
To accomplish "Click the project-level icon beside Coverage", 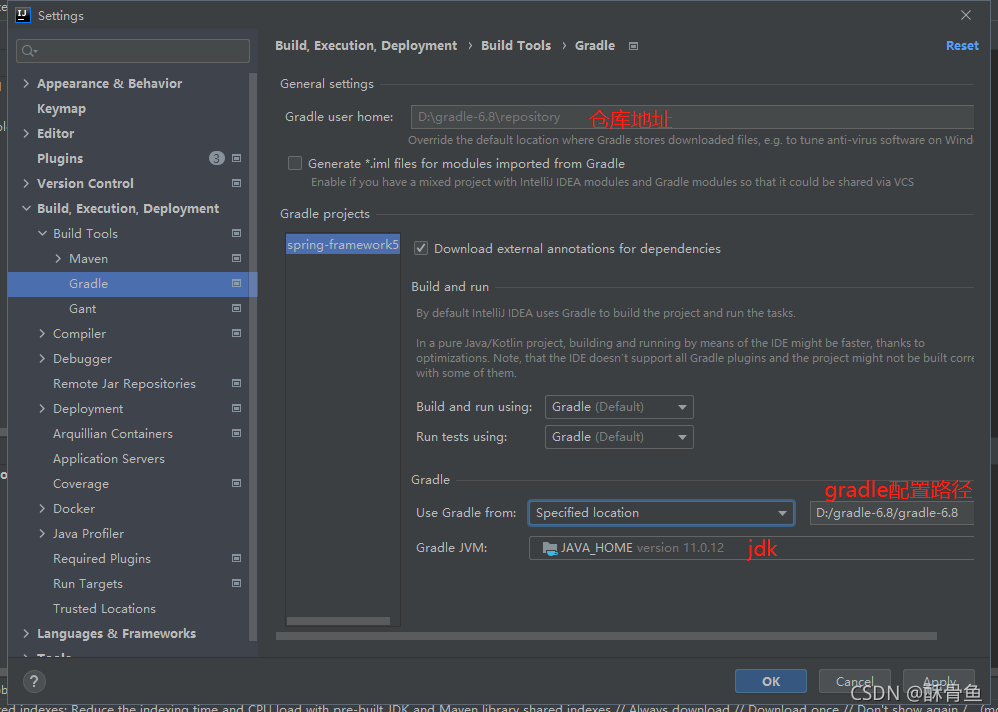I will click(x=237, y=484).
